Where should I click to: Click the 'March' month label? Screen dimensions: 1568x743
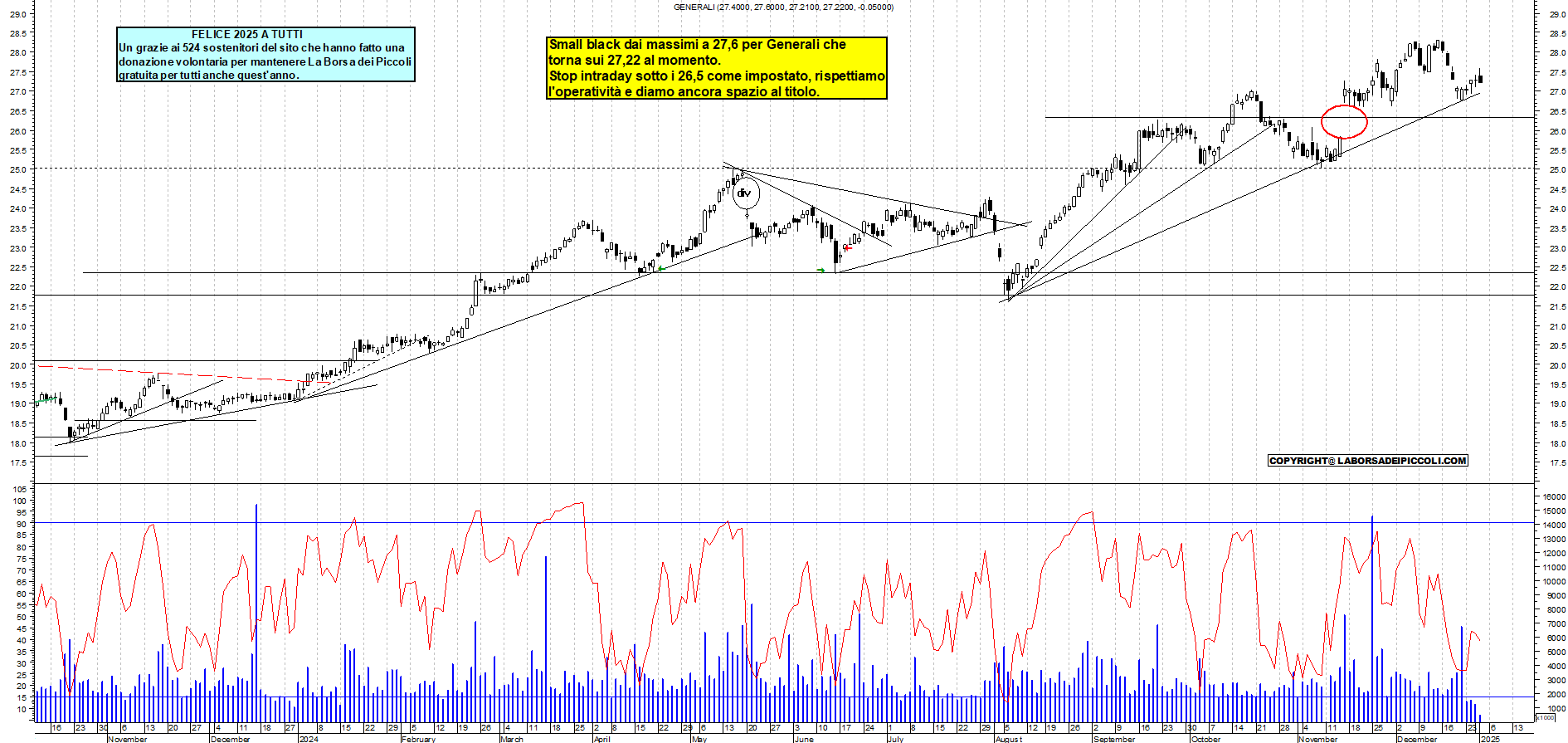pos(512,739)
